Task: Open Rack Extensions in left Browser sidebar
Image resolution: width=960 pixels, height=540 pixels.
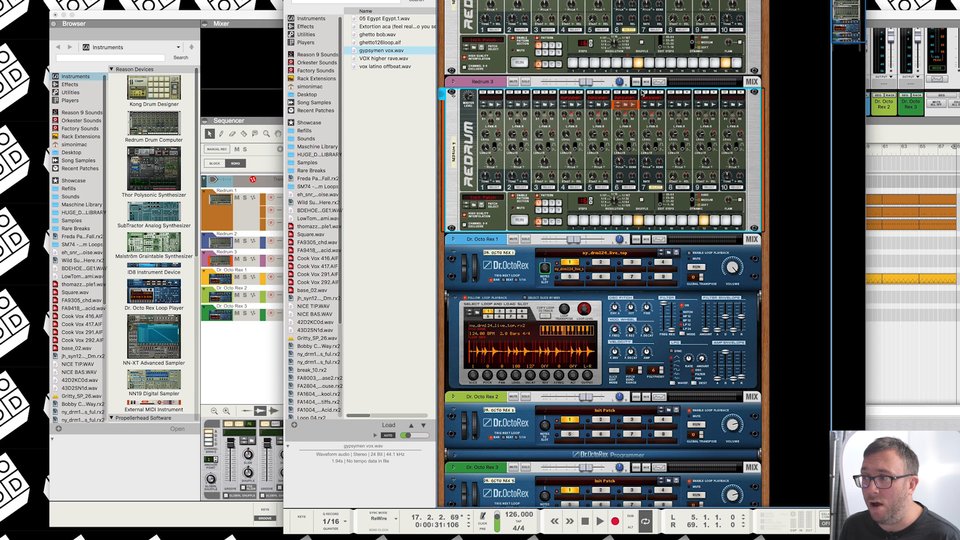Action: click(81, 137)
